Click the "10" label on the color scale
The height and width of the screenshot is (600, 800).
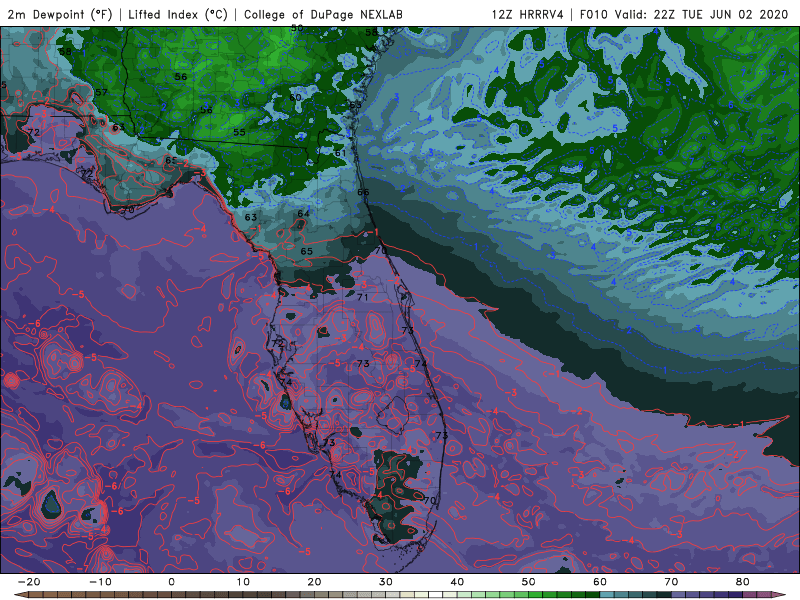(243, 582)
